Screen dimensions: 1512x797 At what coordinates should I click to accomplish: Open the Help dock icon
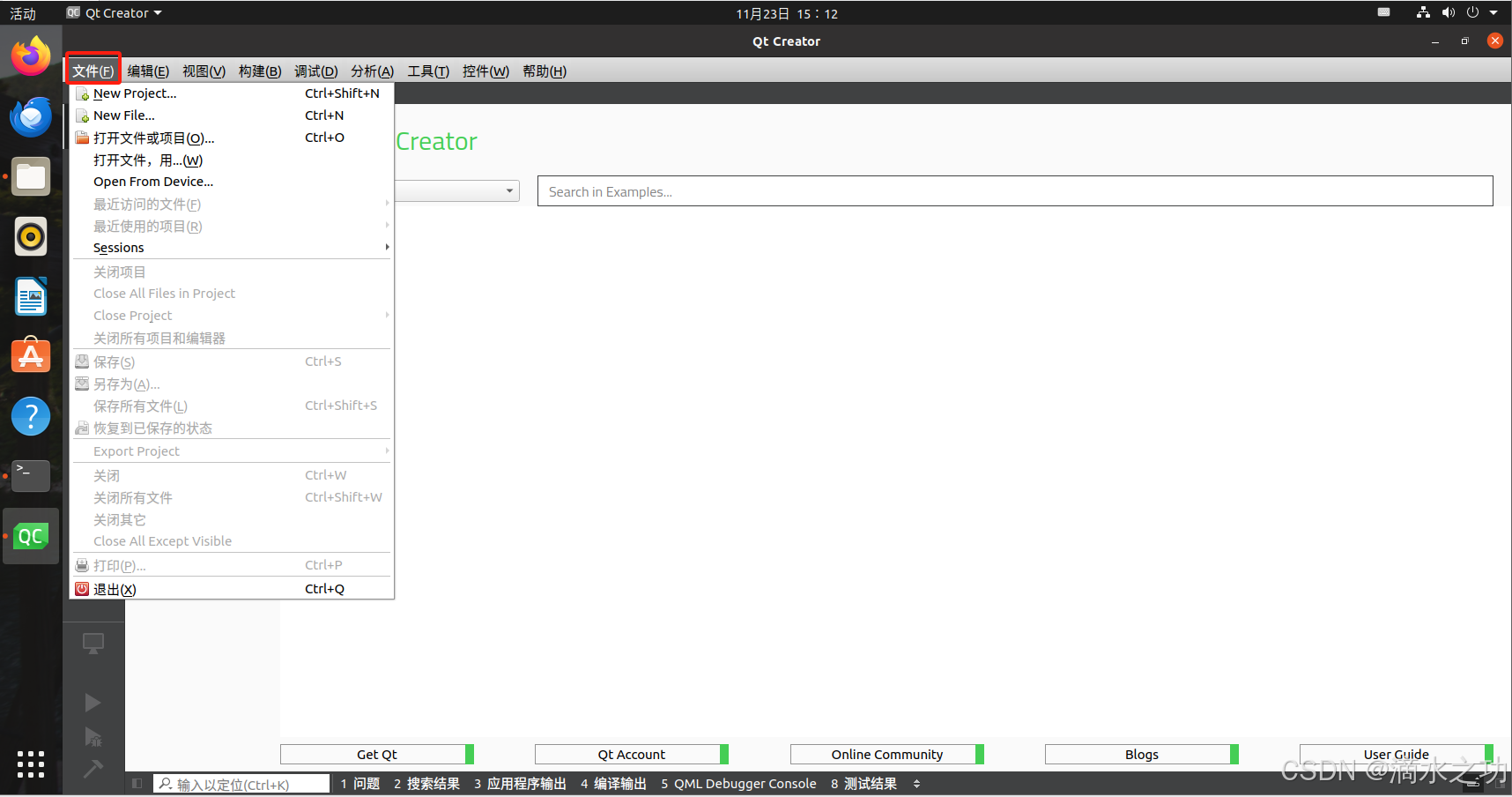point(31,416)
